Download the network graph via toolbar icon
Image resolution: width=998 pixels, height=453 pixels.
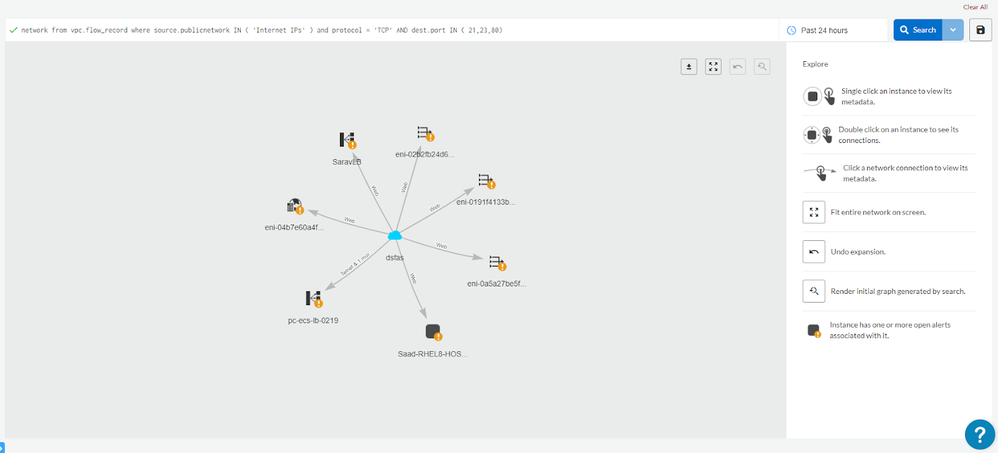click(689, 66)
